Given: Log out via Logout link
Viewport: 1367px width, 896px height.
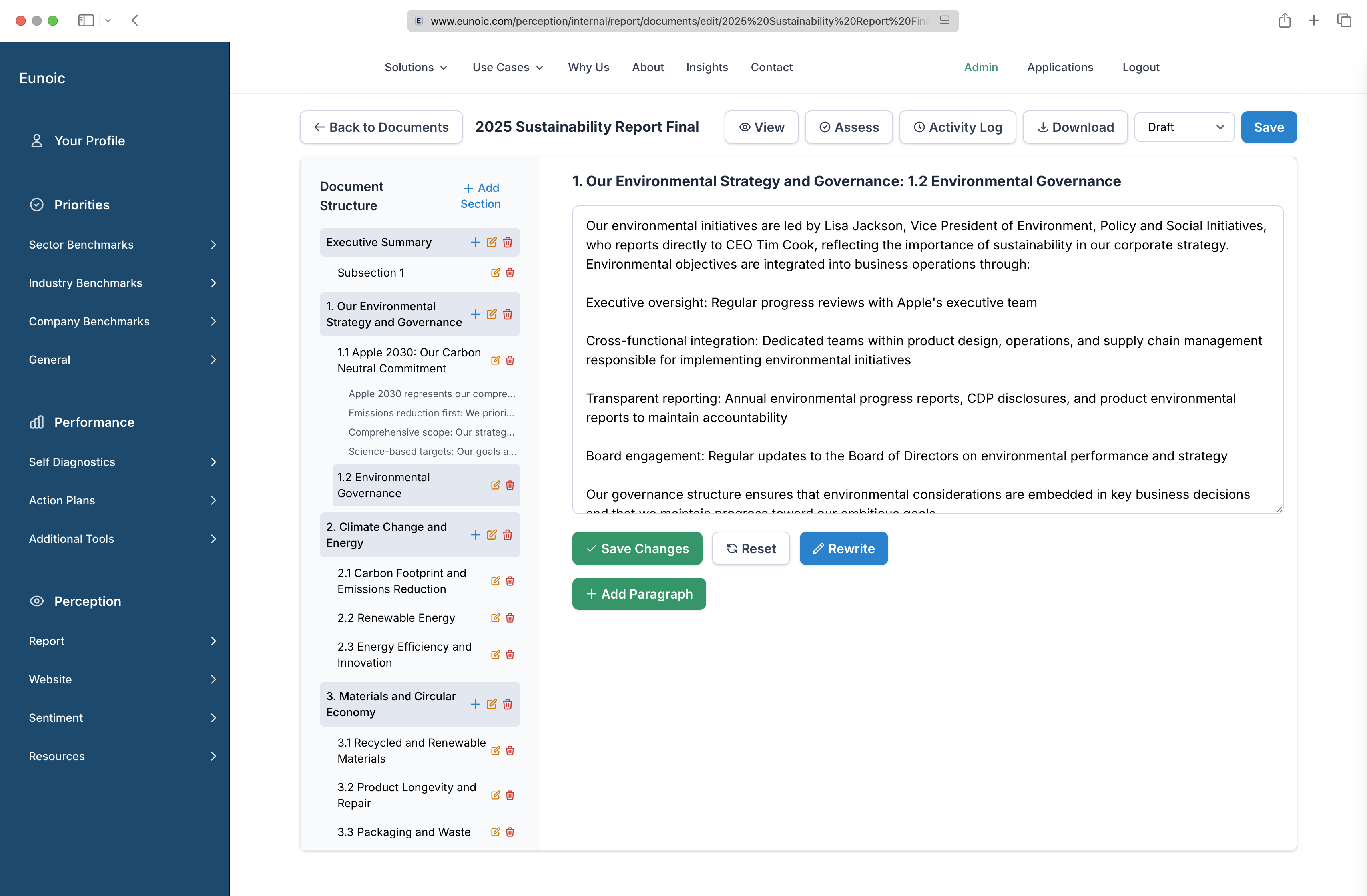Looking at the screenshot, I should pyautogui.click(x=1141, y=67).
